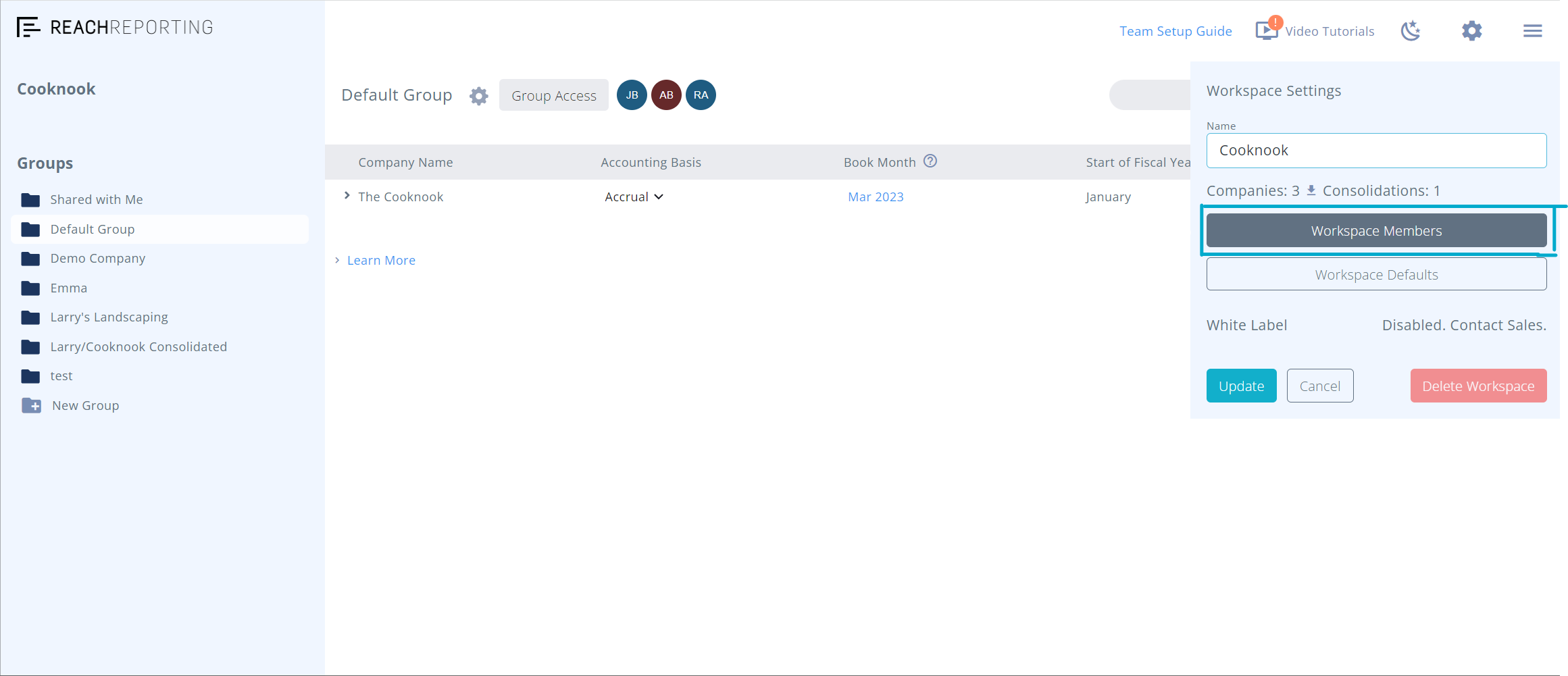The width and height of the screenshot is (1568, 676).
Task: Click the New Group add-folder icon
Action: (31, 405)
